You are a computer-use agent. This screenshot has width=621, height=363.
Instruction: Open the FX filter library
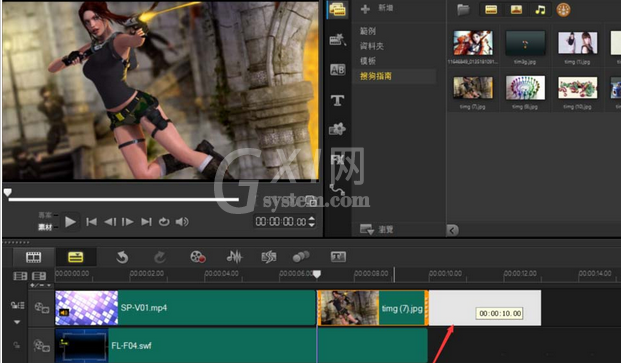tap(337, 159)
